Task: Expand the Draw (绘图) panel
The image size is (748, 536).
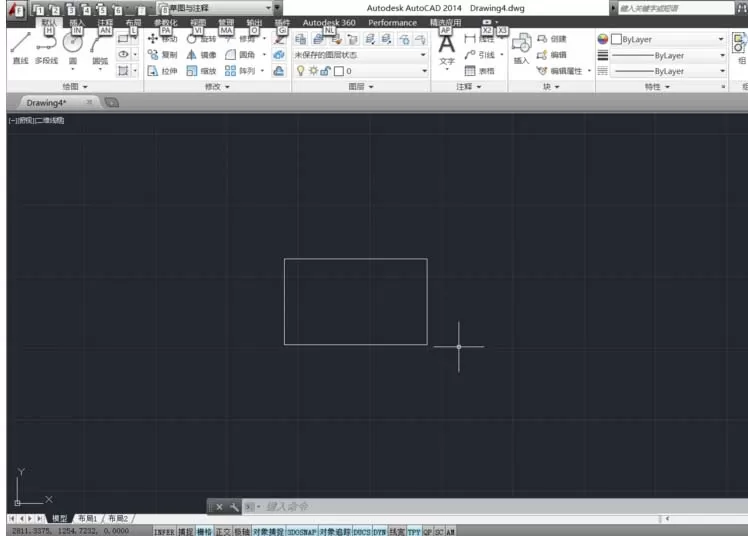Action: 75,86
